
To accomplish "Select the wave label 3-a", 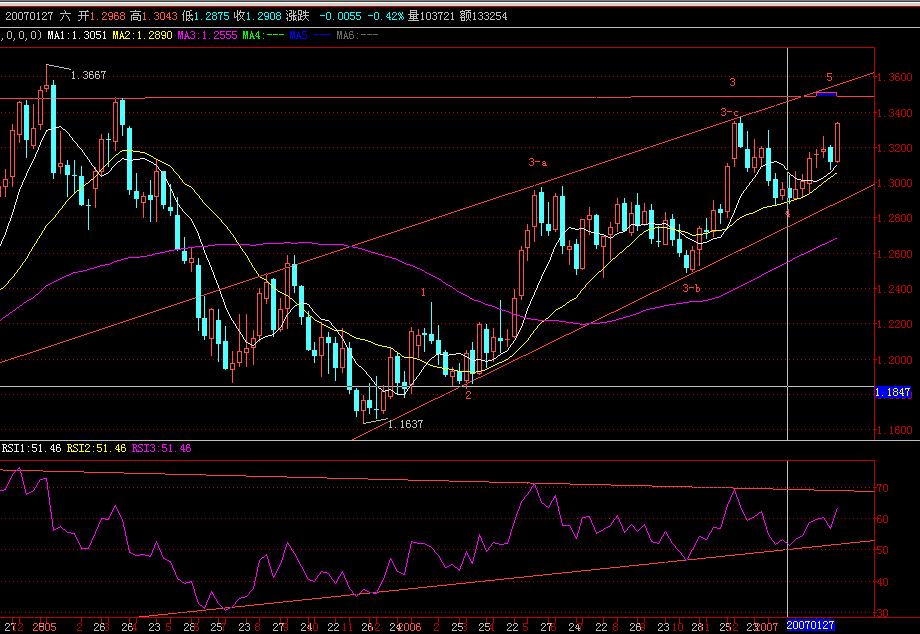I will [x=537, y=162].
